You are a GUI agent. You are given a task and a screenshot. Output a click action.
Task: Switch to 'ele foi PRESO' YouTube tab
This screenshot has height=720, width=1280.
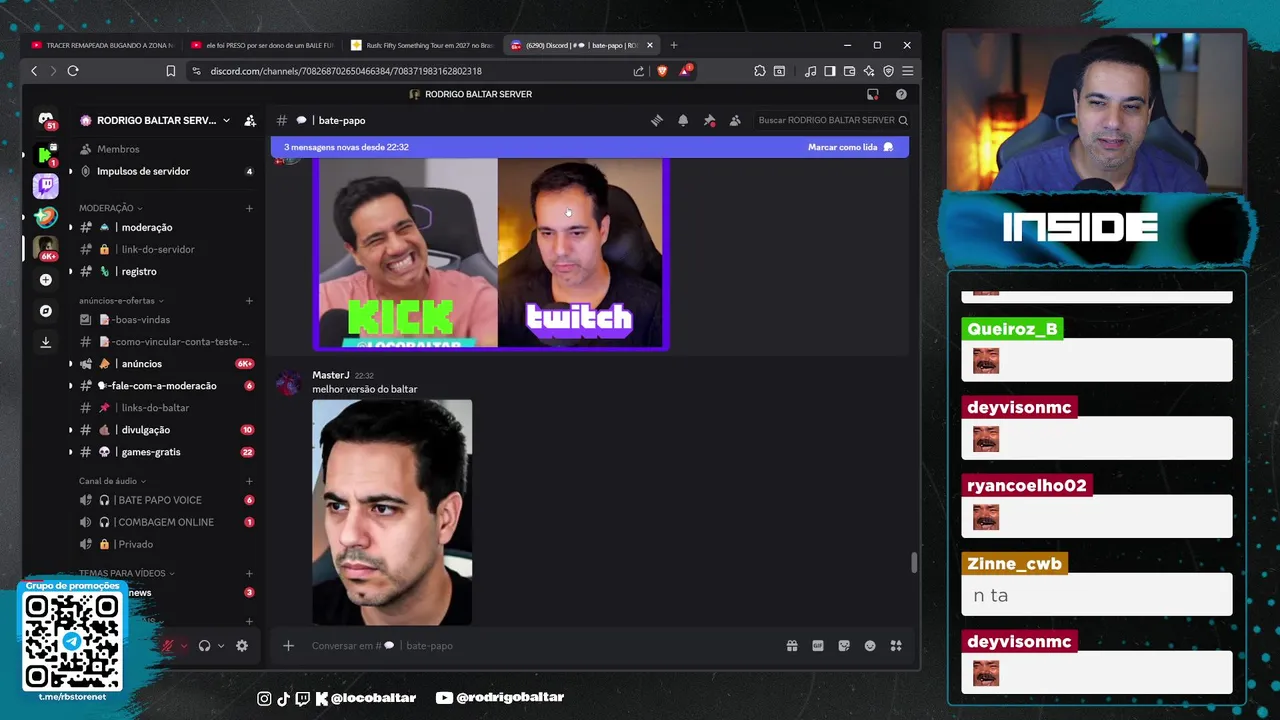click(x=262, y=45)
